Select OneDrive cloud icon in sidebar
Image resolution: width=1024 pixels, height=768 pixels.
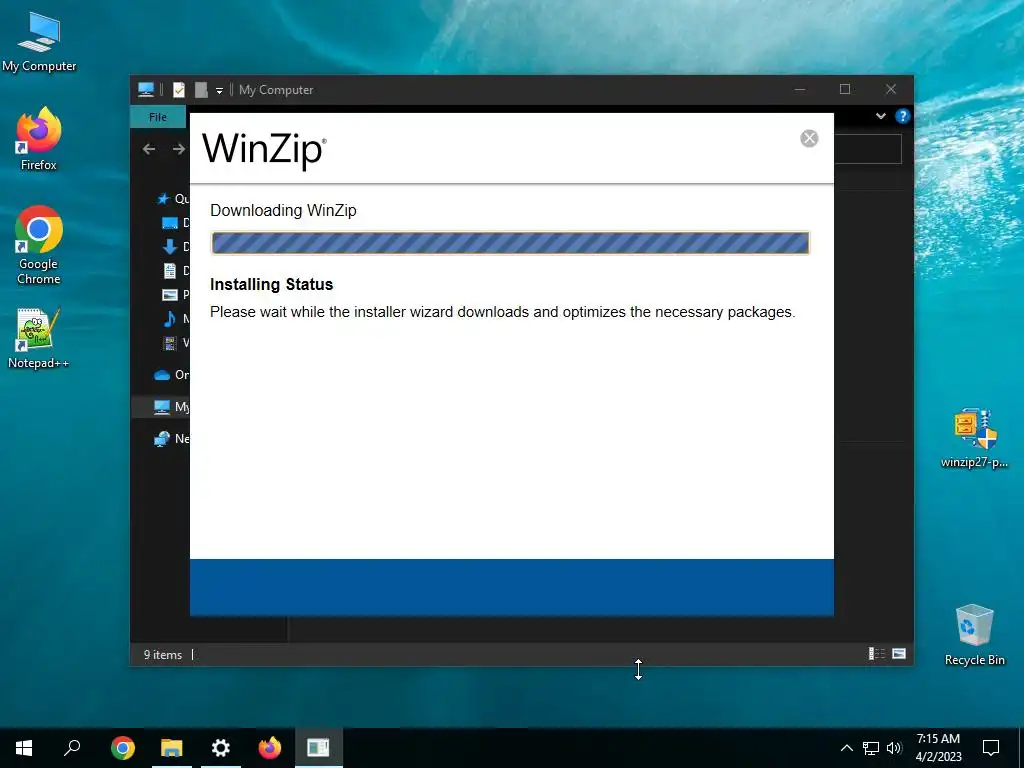click(162, 375)
